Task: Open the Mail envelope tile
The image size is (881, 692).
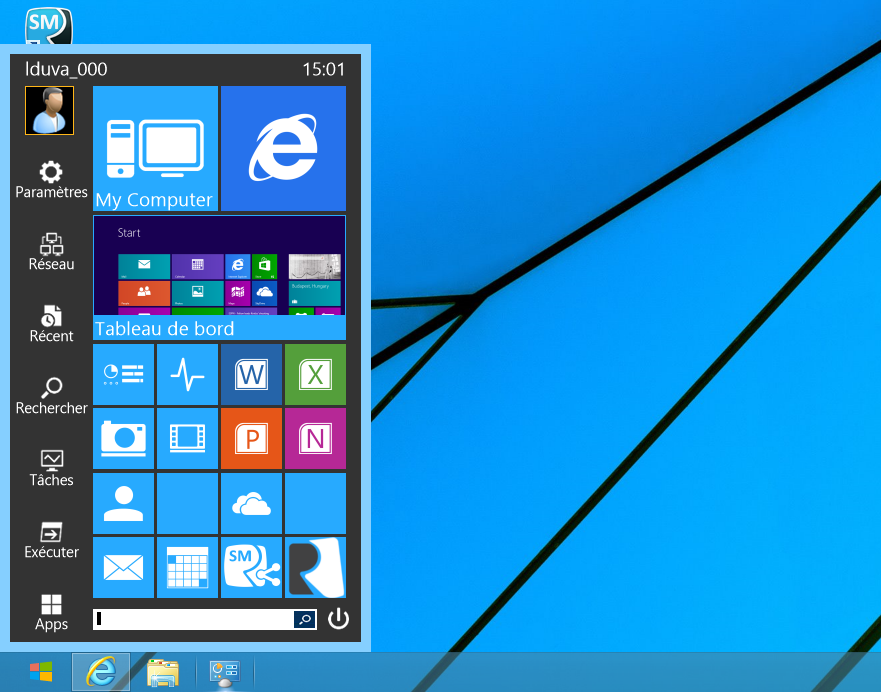Action: (x=123, y=567)
